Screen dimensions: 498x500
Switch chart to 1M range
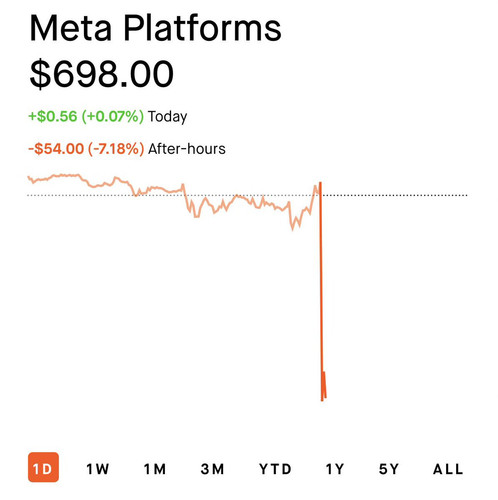pyautogui.click(x=155, y=469)
